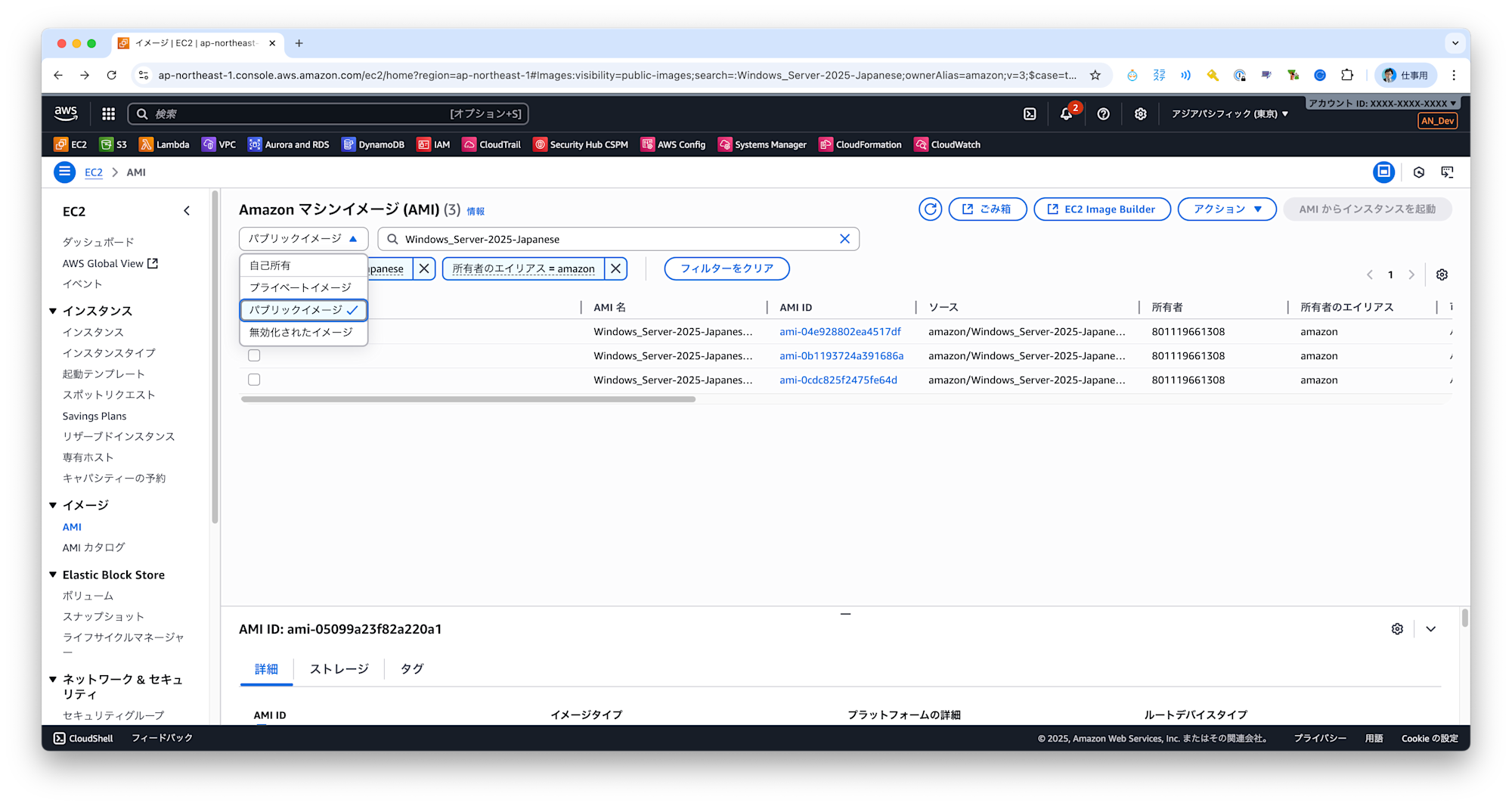Screen dimensions: 1512x806
Task: Remove the owner alias = amazon filter
Action: click(616, 268)
